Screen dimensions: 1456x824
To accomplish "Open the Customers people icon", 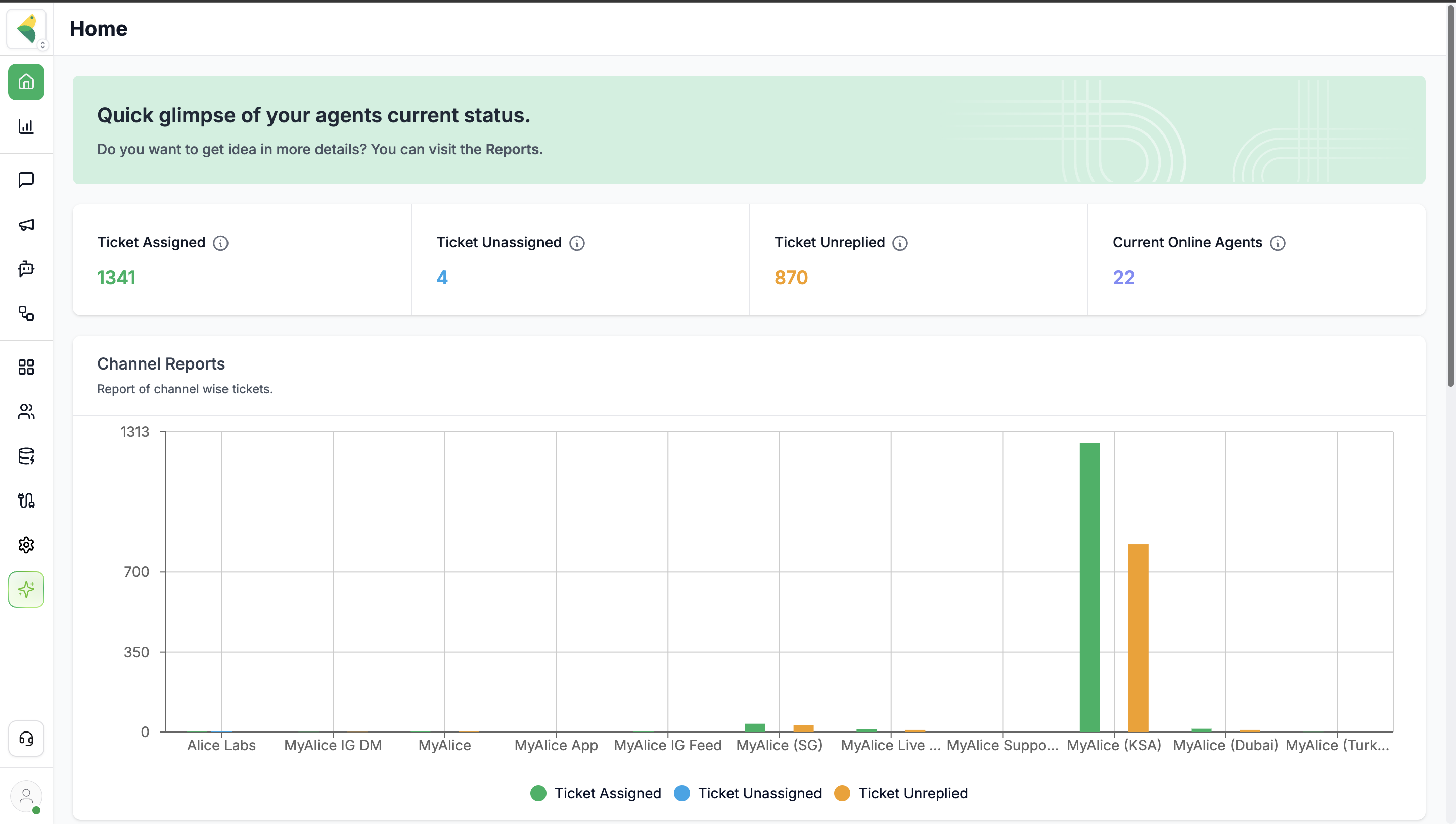I will pyautogui.click(x=26, y=411).
